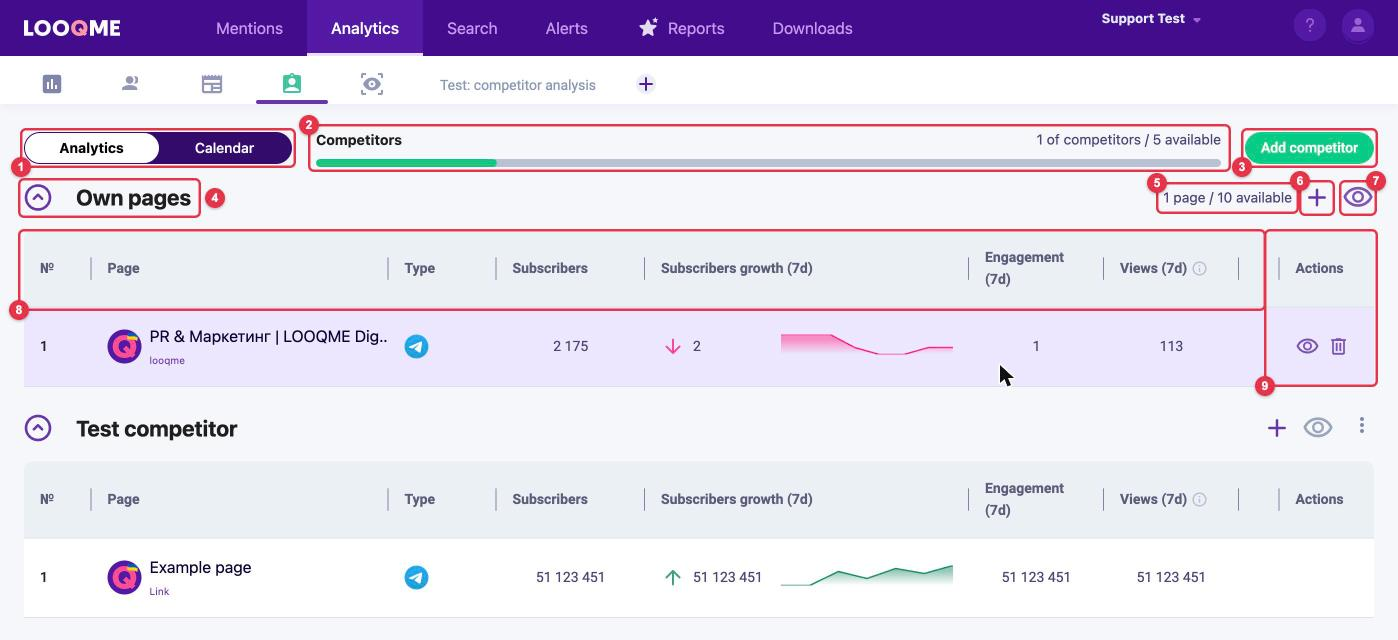Click subscribers growth sparkline for PR & Маркетинг
Screen dimensions: 1398x640
[866, 346]
